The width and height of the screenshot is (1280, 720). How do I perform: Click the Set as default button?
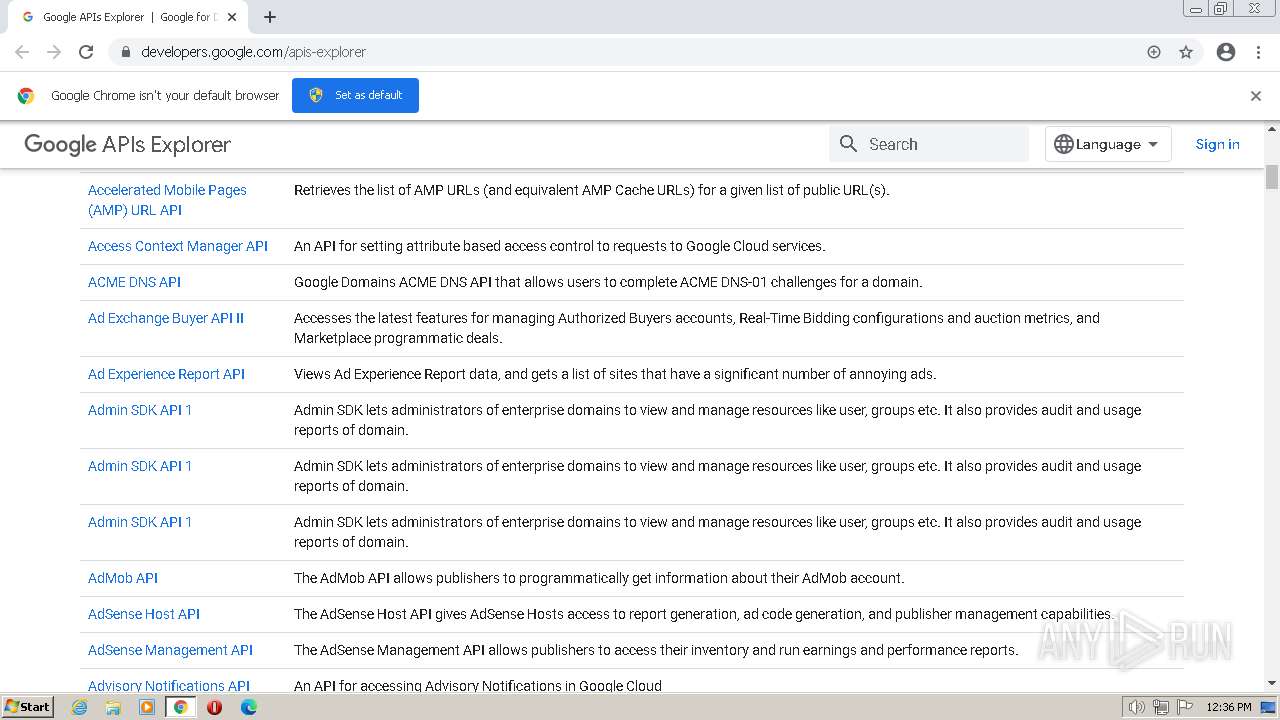click(x=355, y=95)
